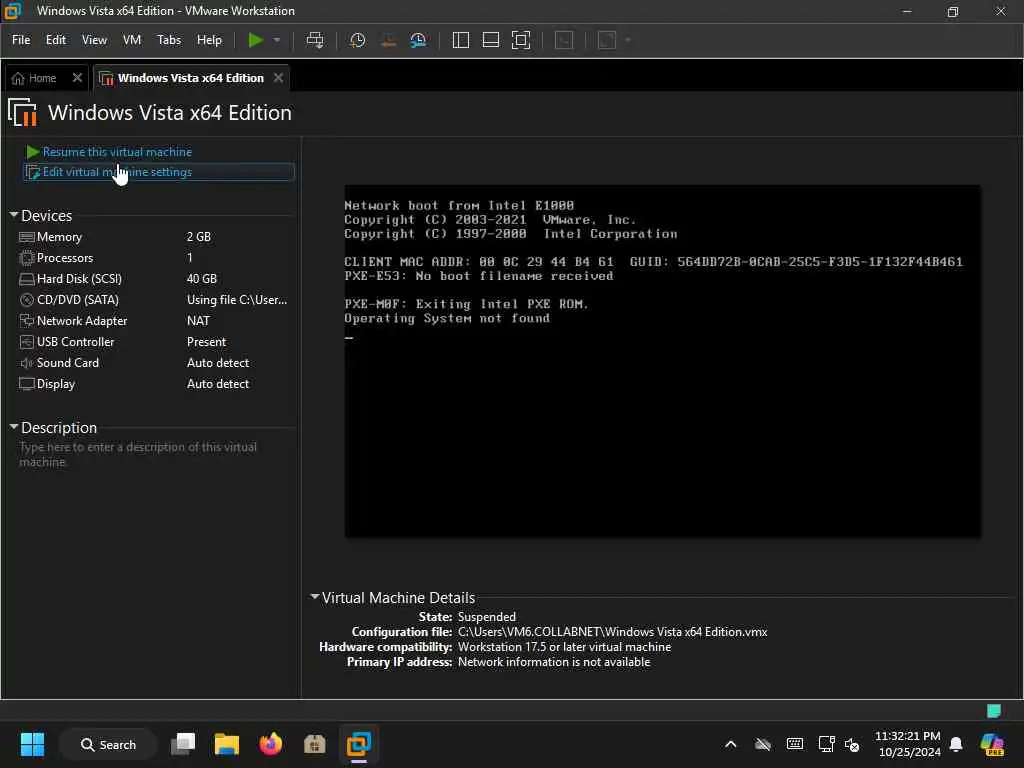Toggle the thumbnail bar layout icon
Viewport: 1024px width, 768px height.
[490, 40]
